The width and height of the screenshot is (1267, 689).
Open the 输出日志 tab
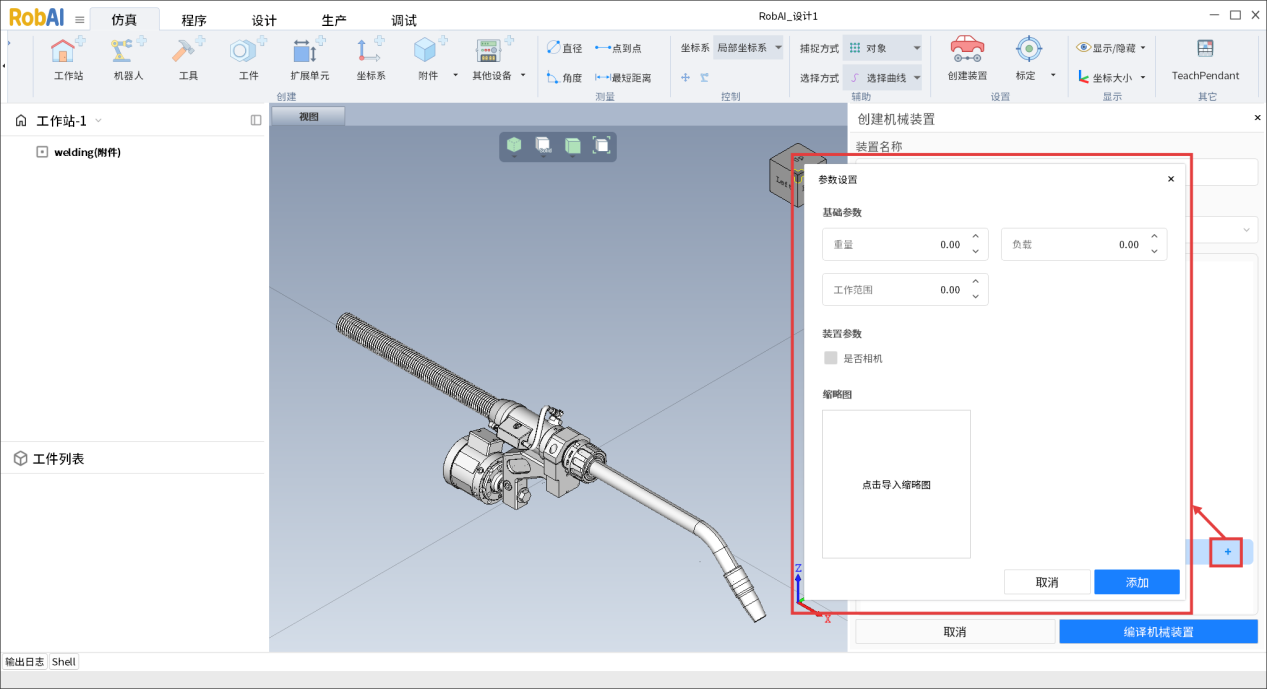pos(25,661)
